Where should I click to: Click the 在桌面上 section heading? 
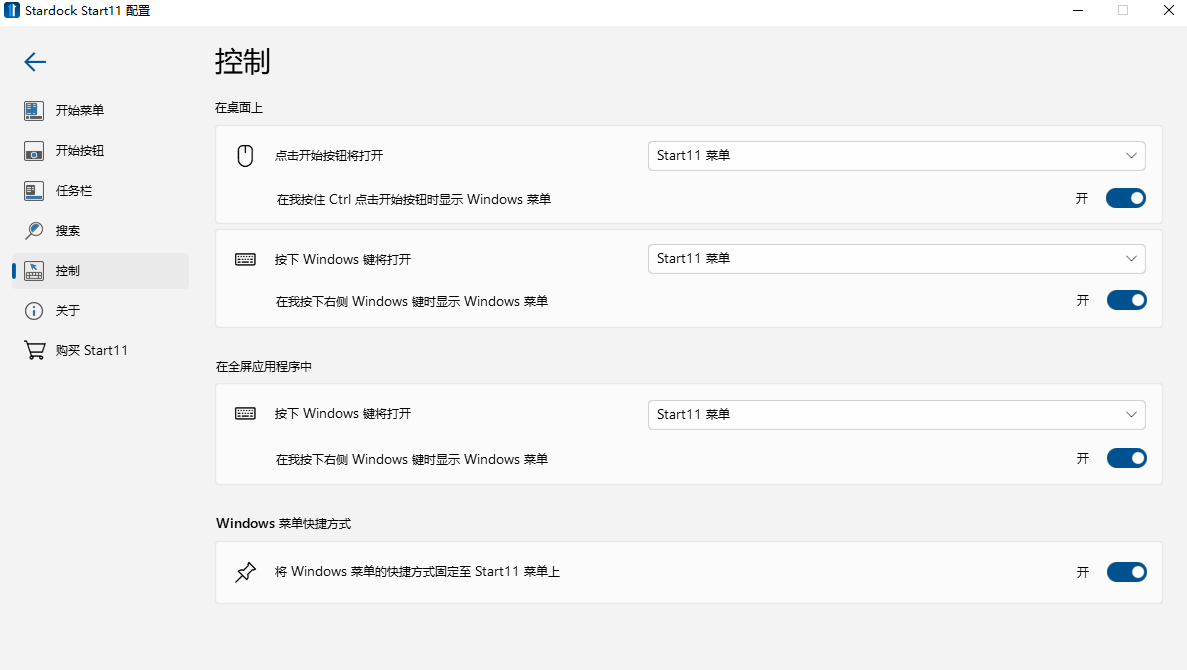(x=238, y=108)
